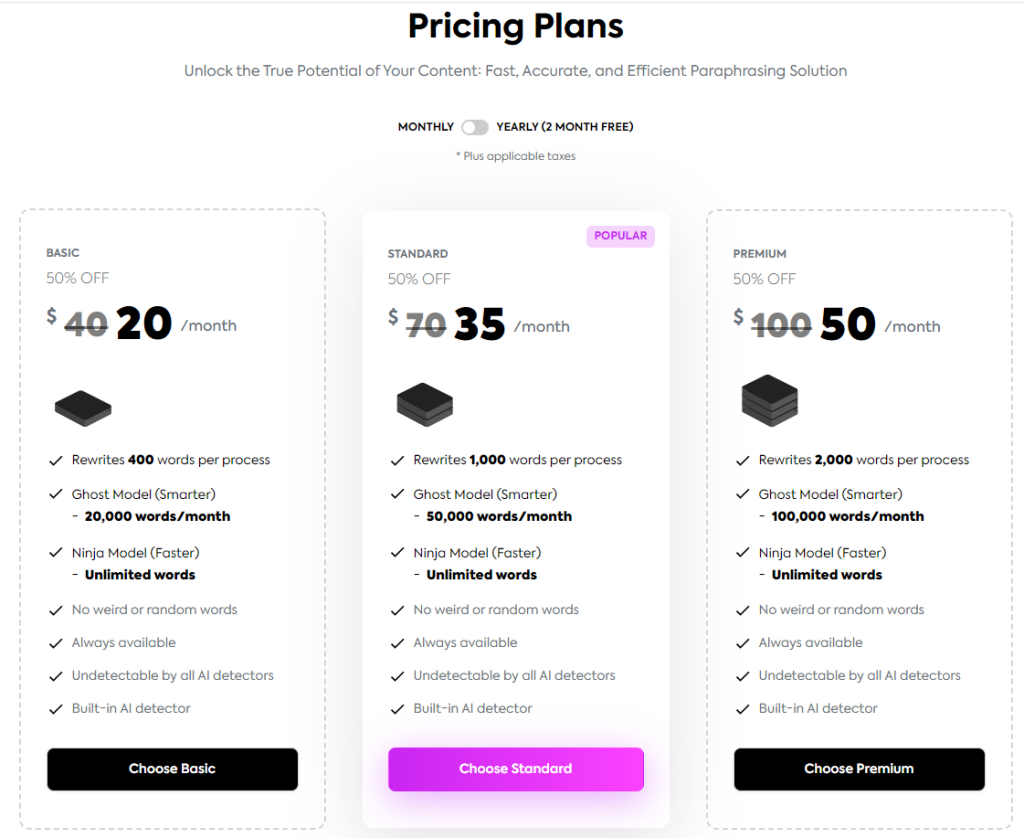
Task: Select the Basic plan single-layer icon
Action: [81, 404]
